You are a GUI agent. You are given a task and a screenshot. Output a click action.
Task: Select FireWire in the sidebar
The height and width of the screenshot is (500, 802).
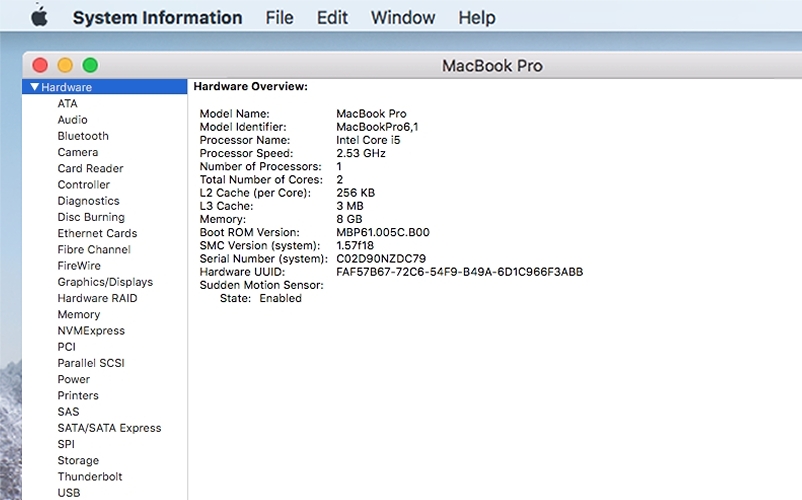[79, 266]
